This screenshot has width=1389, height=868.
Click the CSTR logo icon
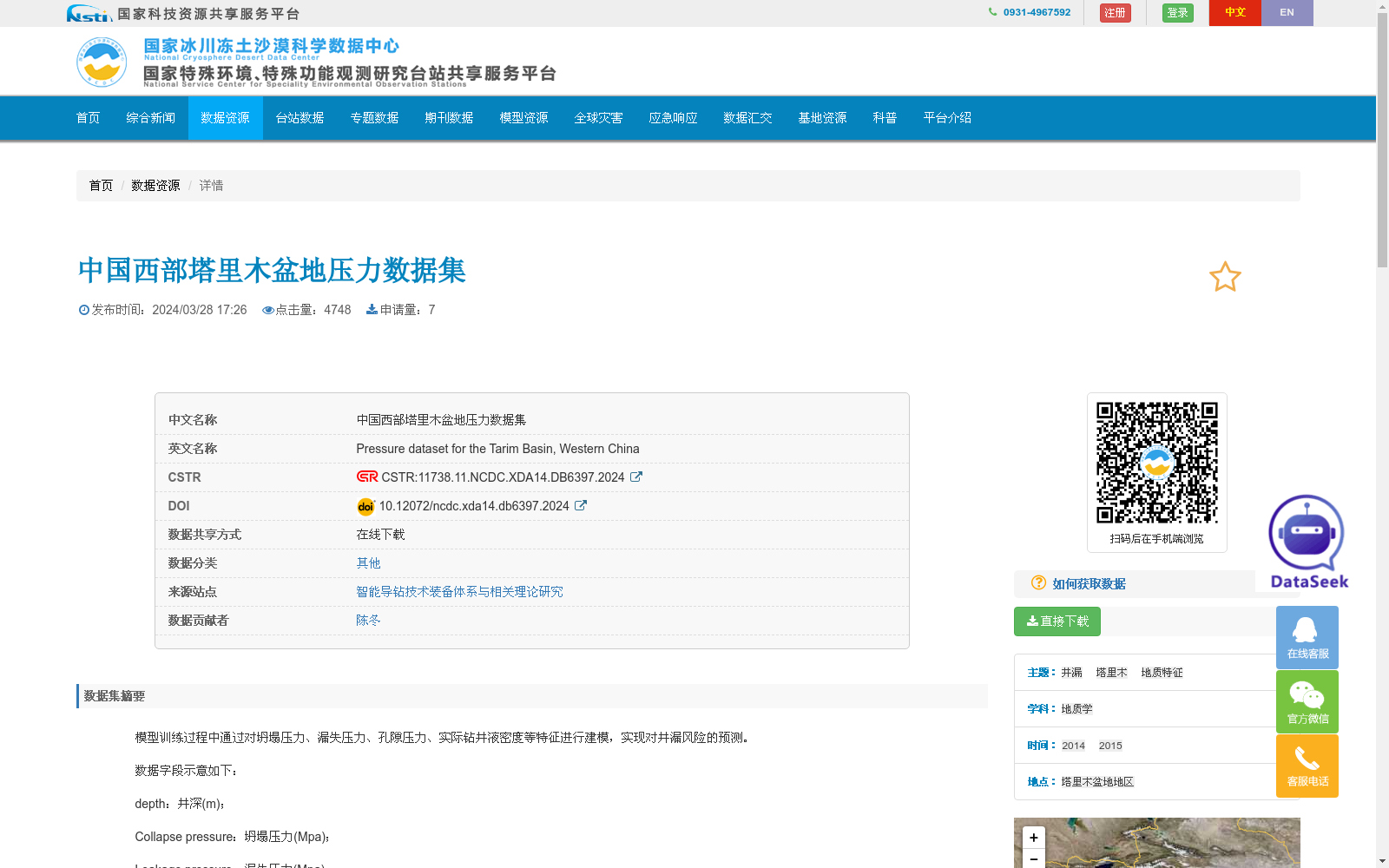[x=367, y=477]
